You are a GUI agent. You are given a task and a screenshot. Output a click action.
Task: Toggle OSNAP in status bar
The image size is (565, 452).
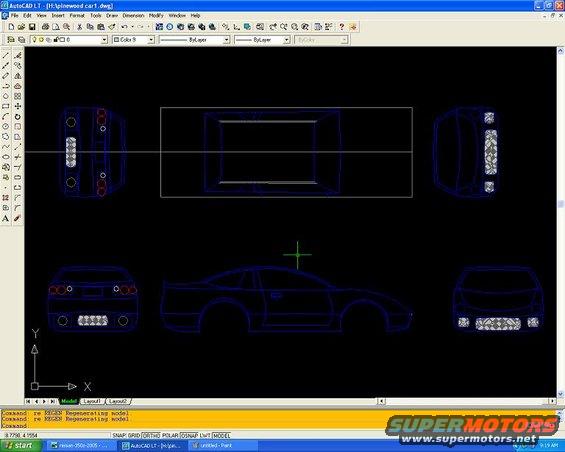click(189, 435)
